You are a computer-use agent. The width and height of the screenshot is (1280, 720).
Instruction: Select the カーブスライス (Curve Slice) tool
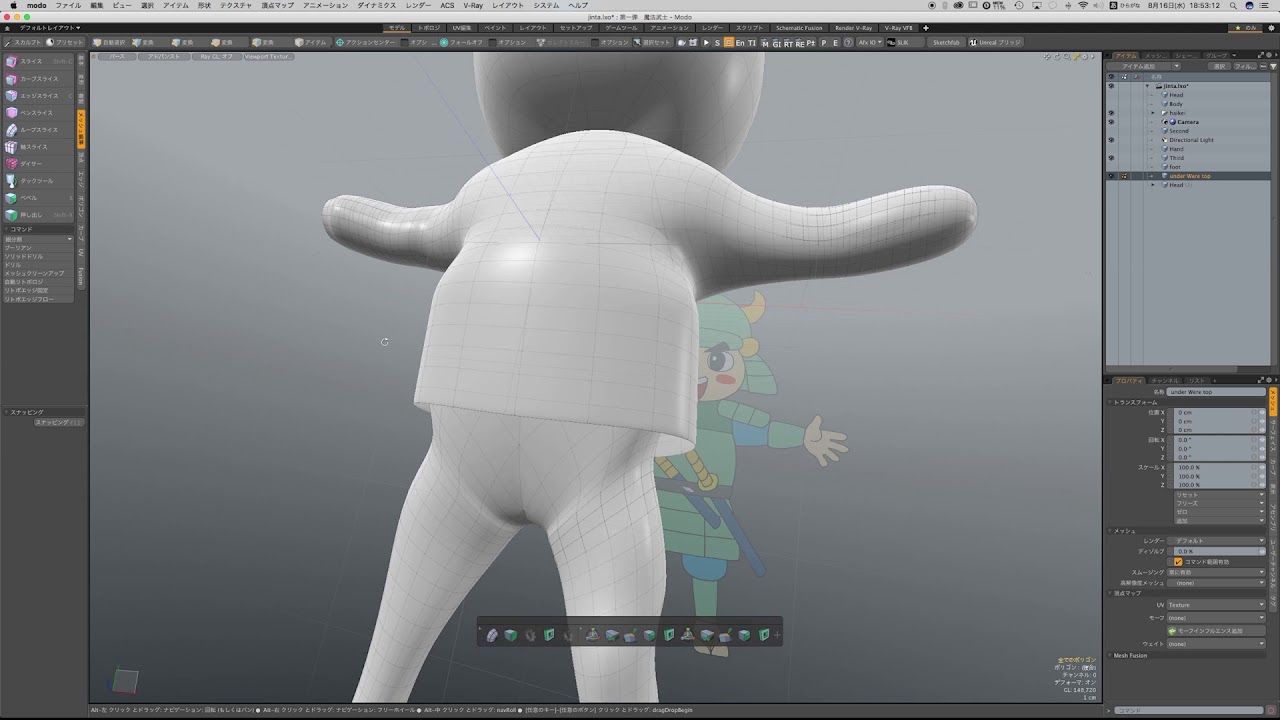[x=39, y=79]
